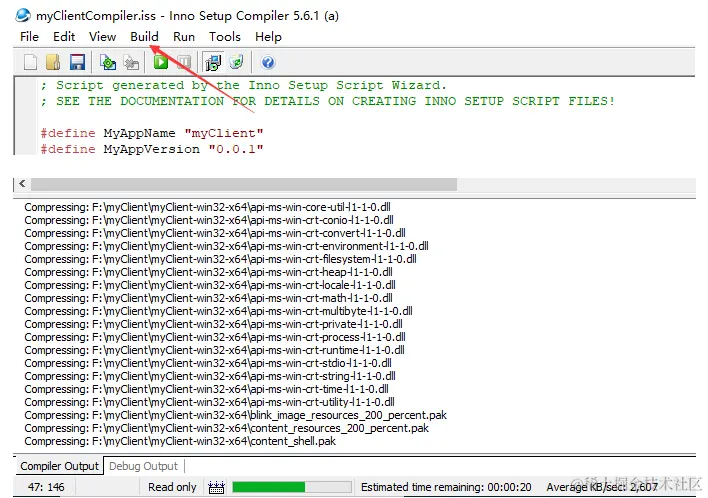The image size is (708, 498).
Task: Select the api-ms-win-crt-private output line
Action: tap(214, 324)
